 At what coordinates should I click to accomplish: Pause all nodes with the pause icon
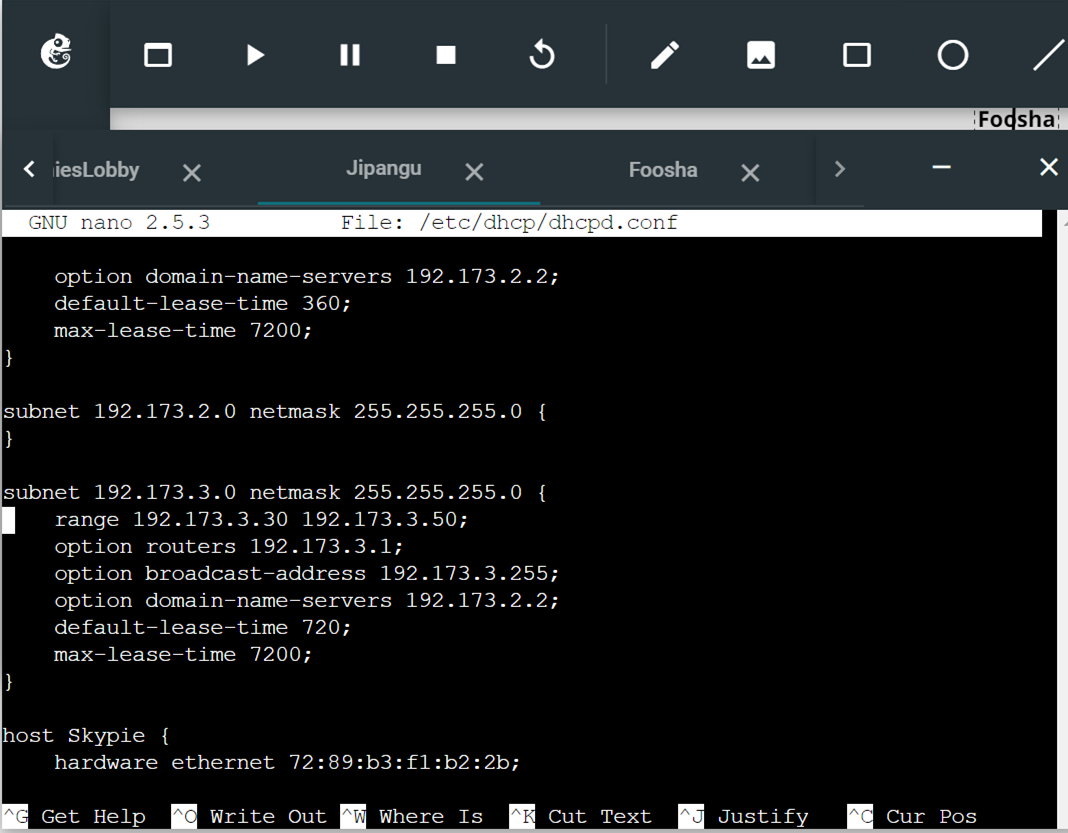(x=350, y=55)
